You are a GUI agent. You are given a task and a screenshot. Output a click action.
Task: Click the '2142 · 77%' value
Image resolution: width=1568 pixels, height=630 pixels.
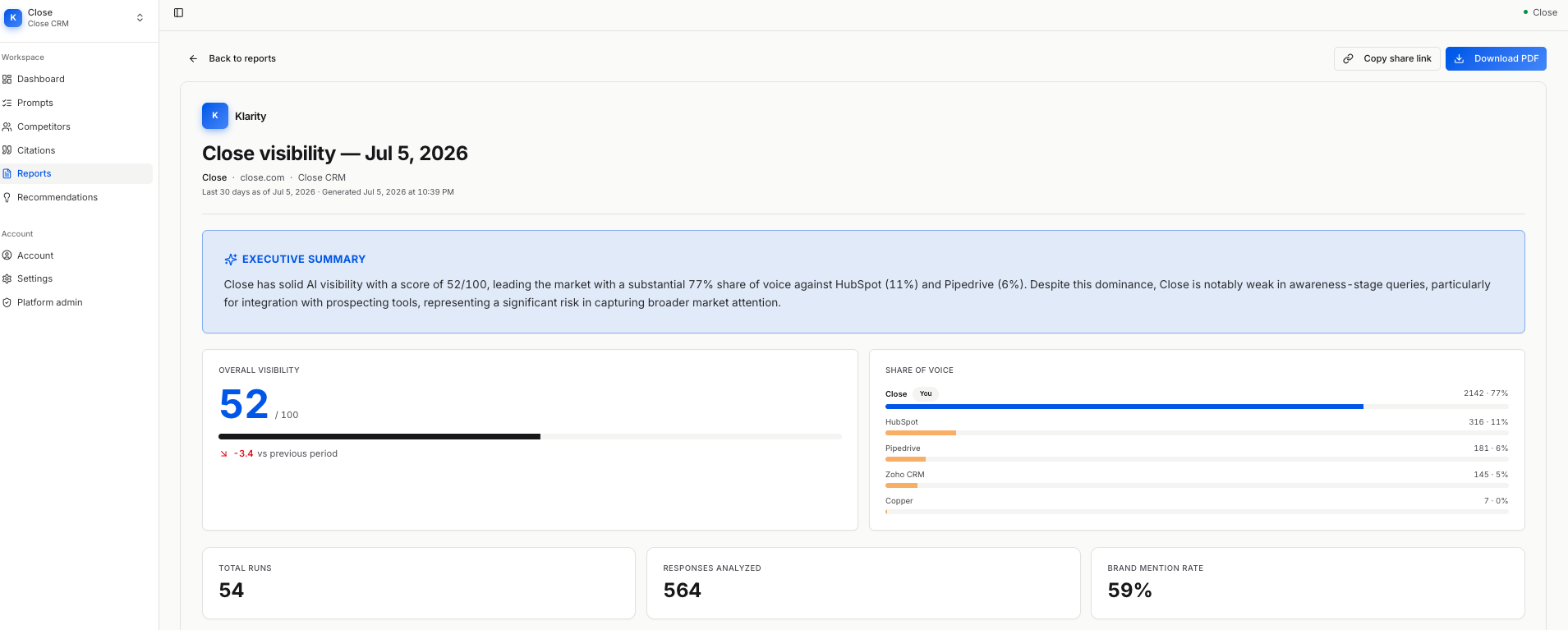coord(1486,393)
